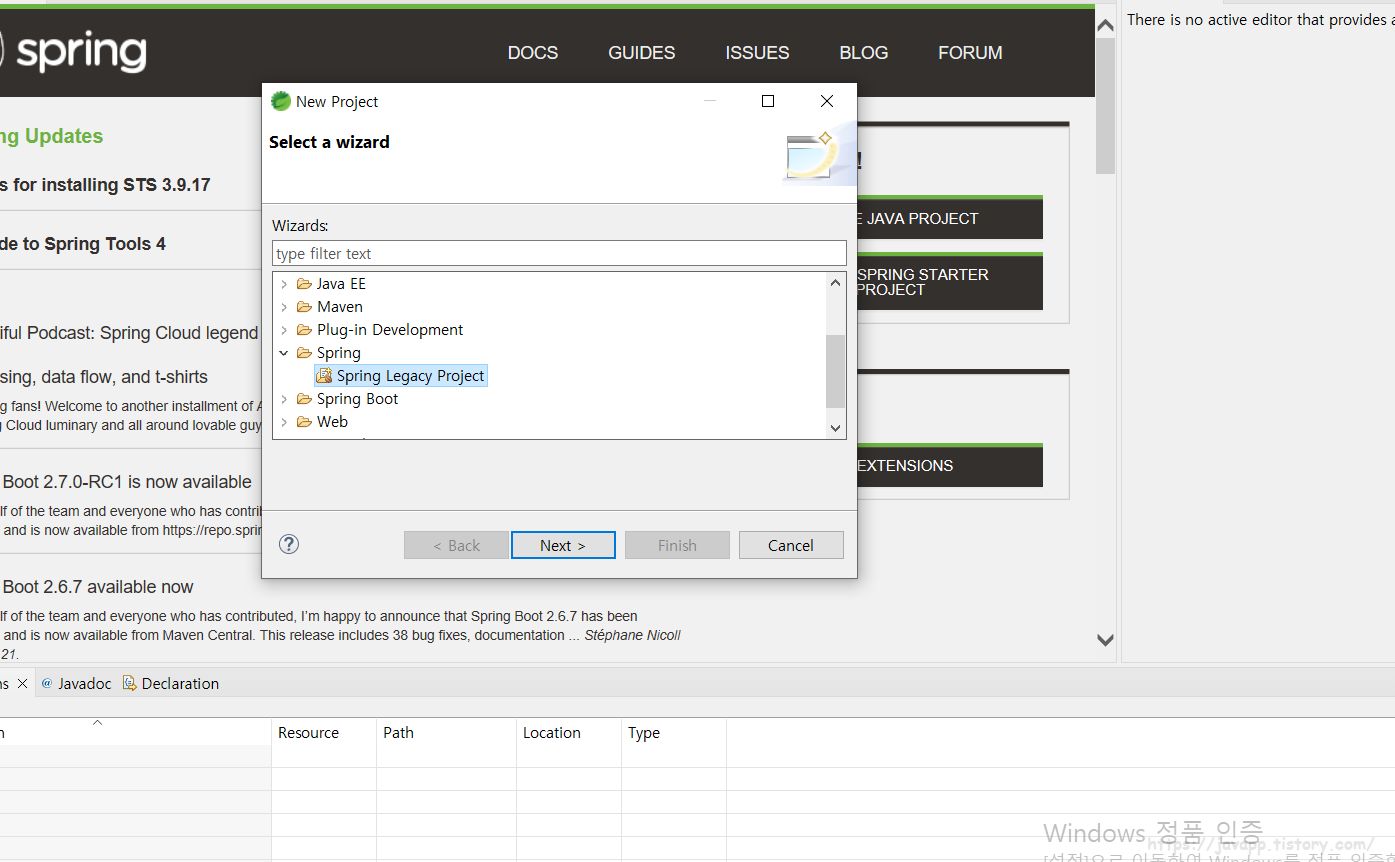Click the Web folder icon
1395x862 pixels.
click(x=304, y=422)
